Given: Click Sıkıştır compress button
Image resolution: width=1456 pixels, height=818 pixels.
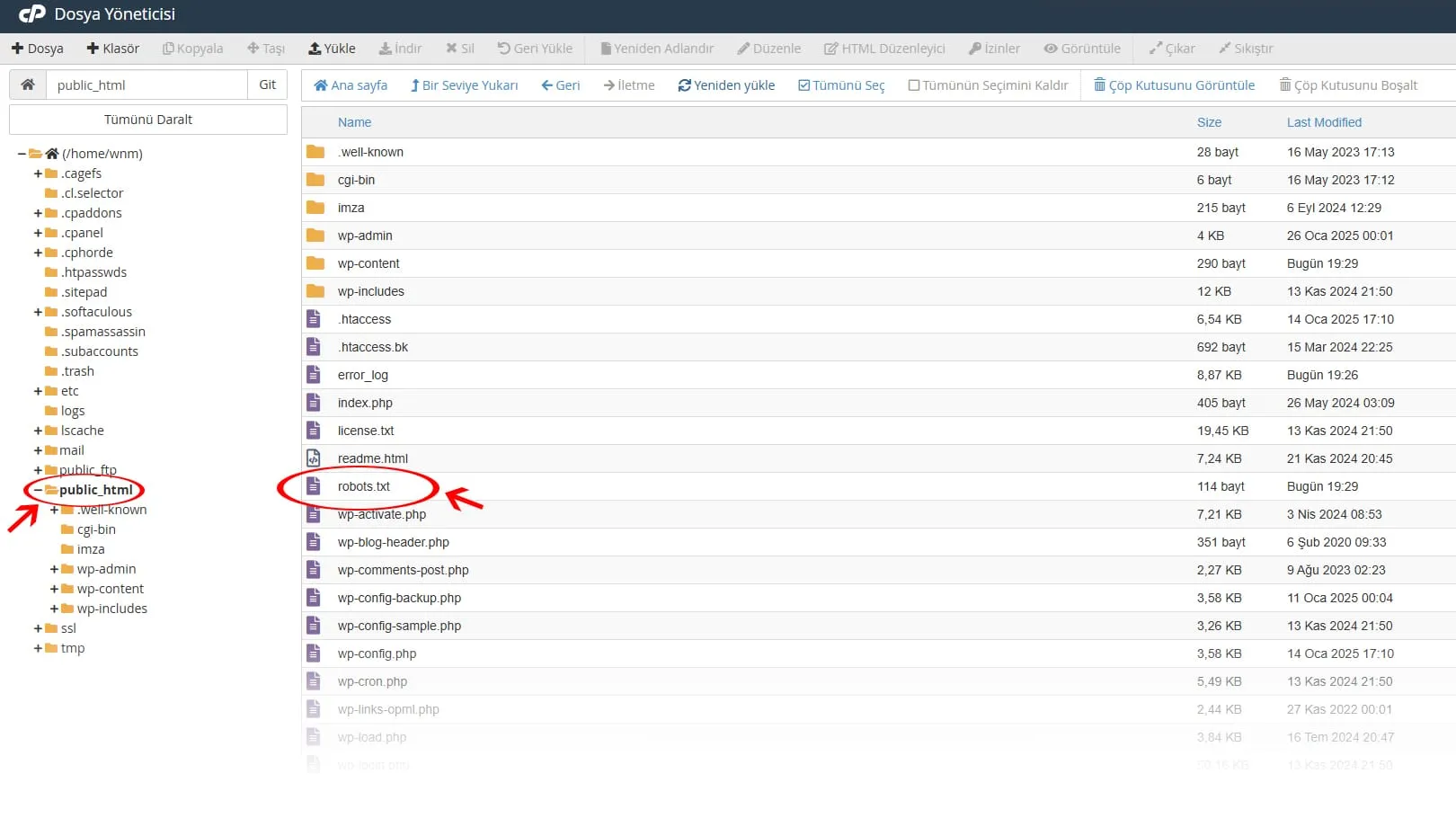Looking at the screenshot, I should 1246,49.
